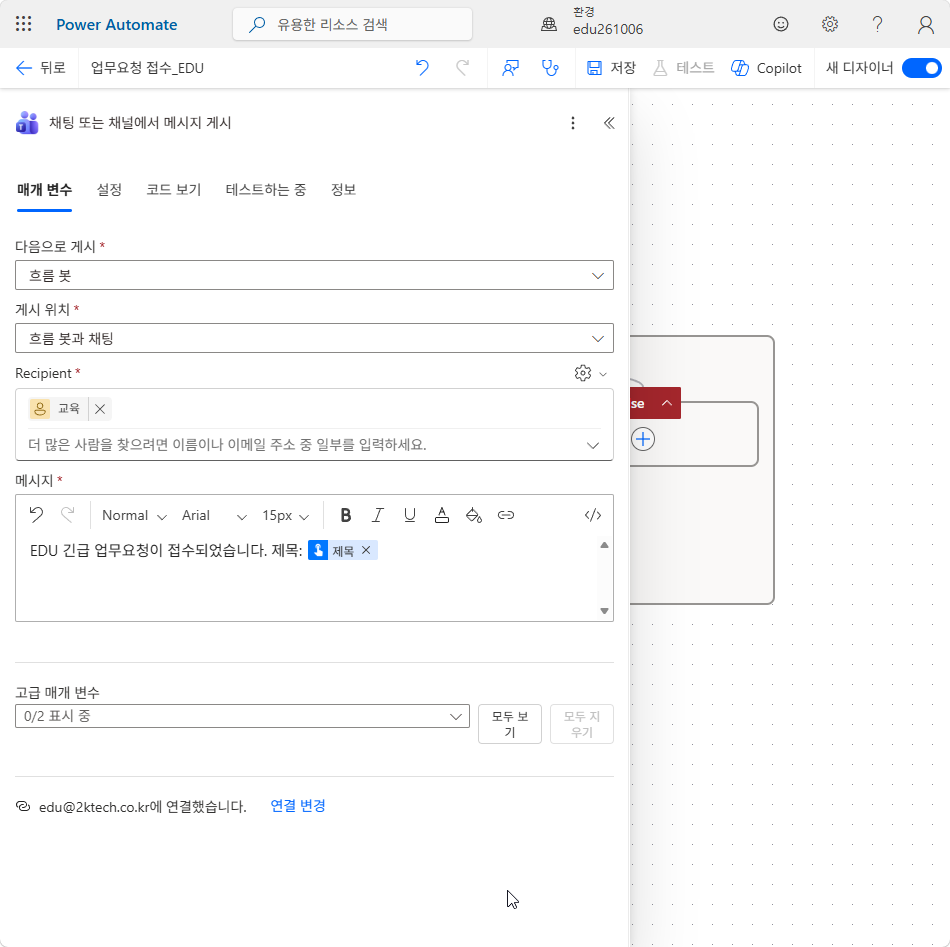Toggle bold formatting in message editor
This screenshot has height=947, width=950.
[x=345, y=515]
